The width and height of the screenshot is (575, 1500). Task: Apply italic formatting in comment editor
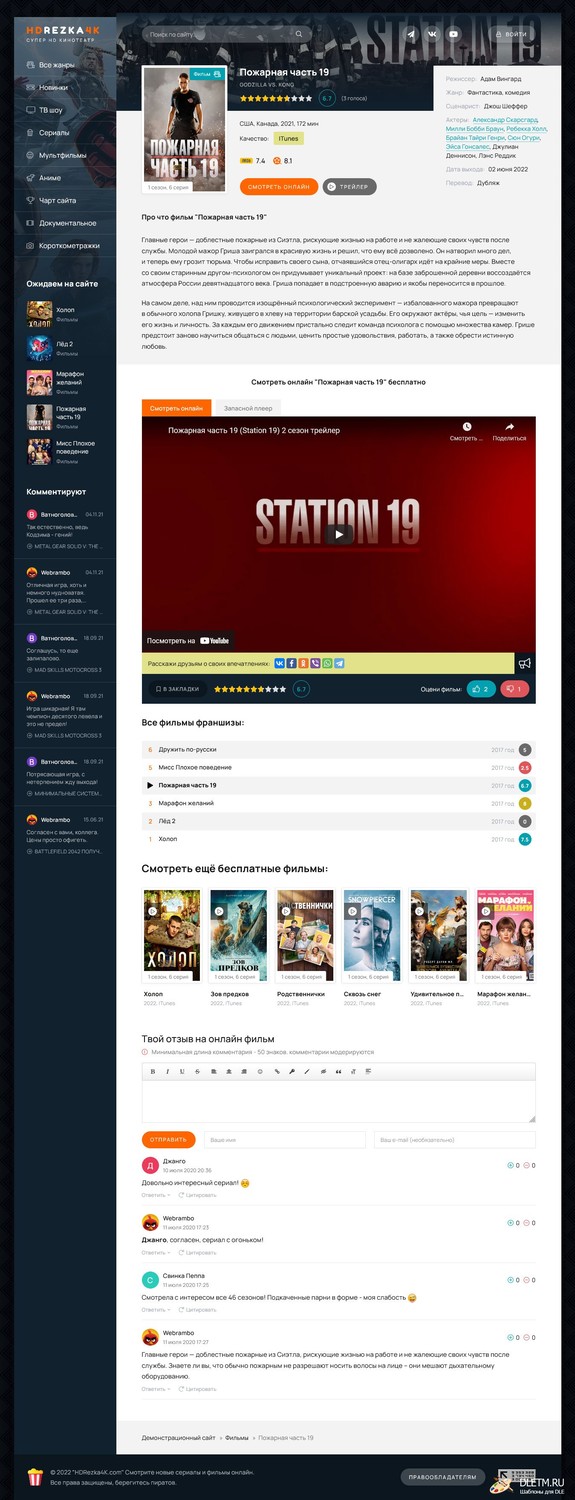[167, 1071]
